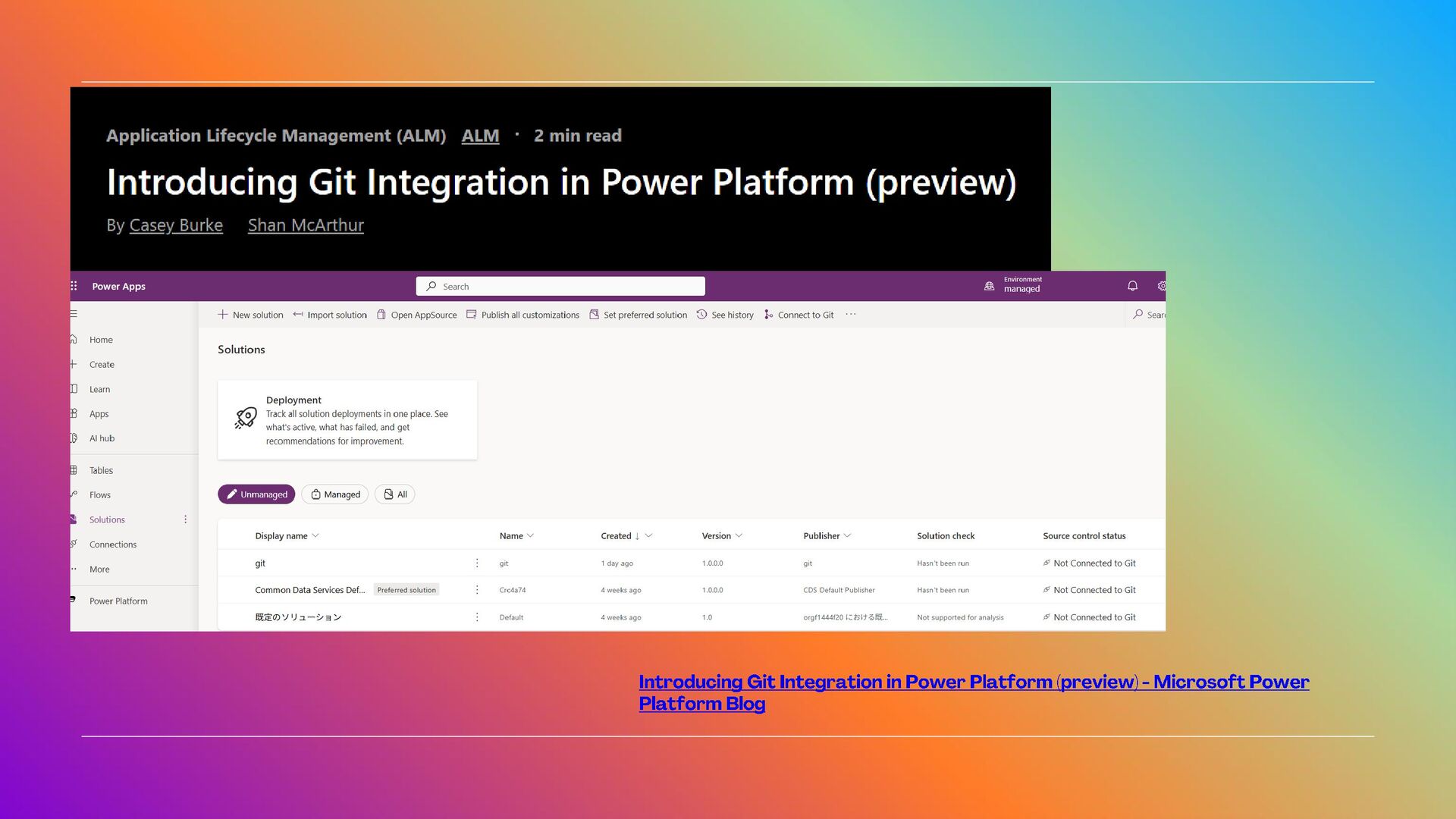Expand the Name column dropdown
1456x819 pixels.
pos(531,535)
